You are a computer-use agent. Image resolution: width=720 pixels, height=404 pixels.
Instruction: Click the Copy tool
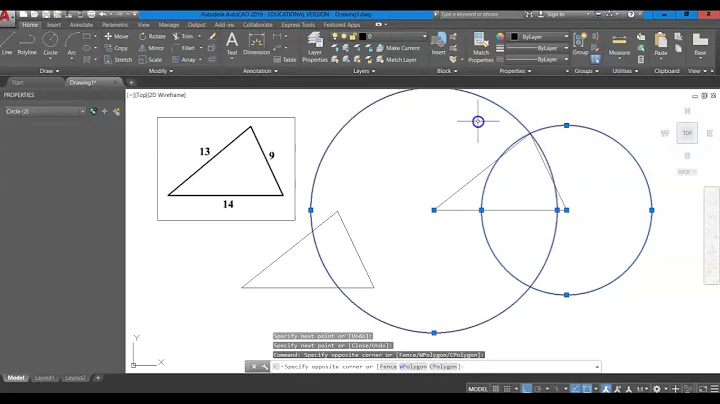tap(116, 48)
